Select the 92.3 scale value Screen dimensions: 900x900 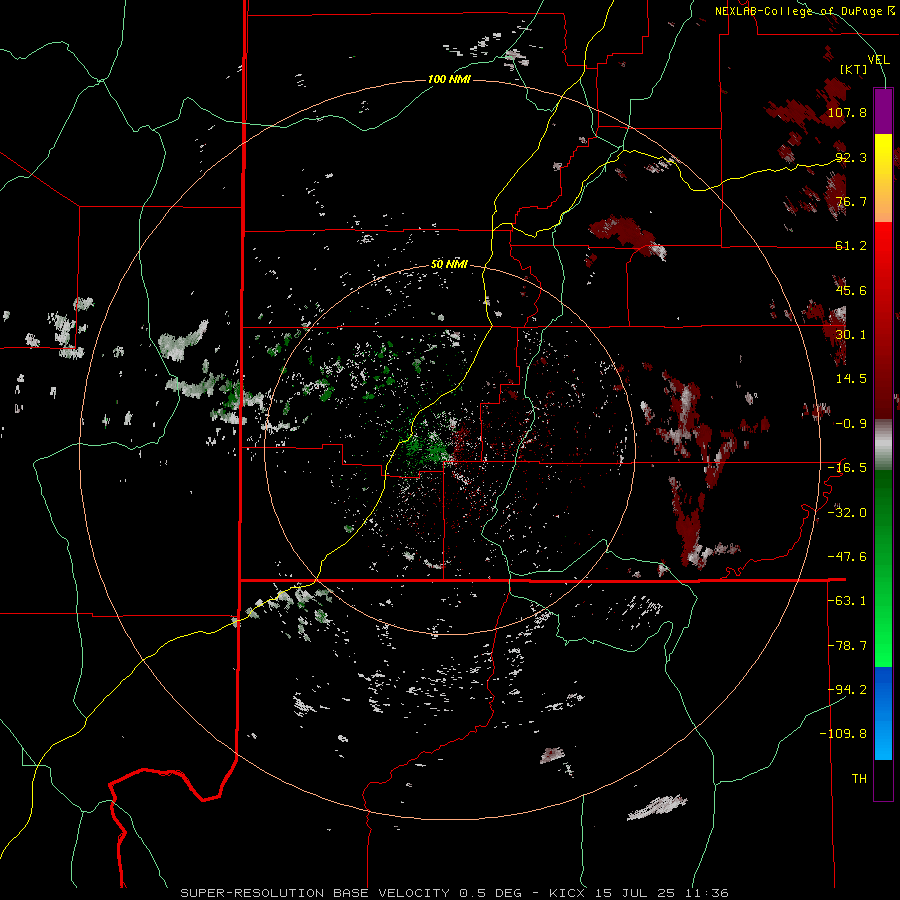pos(851,157)
